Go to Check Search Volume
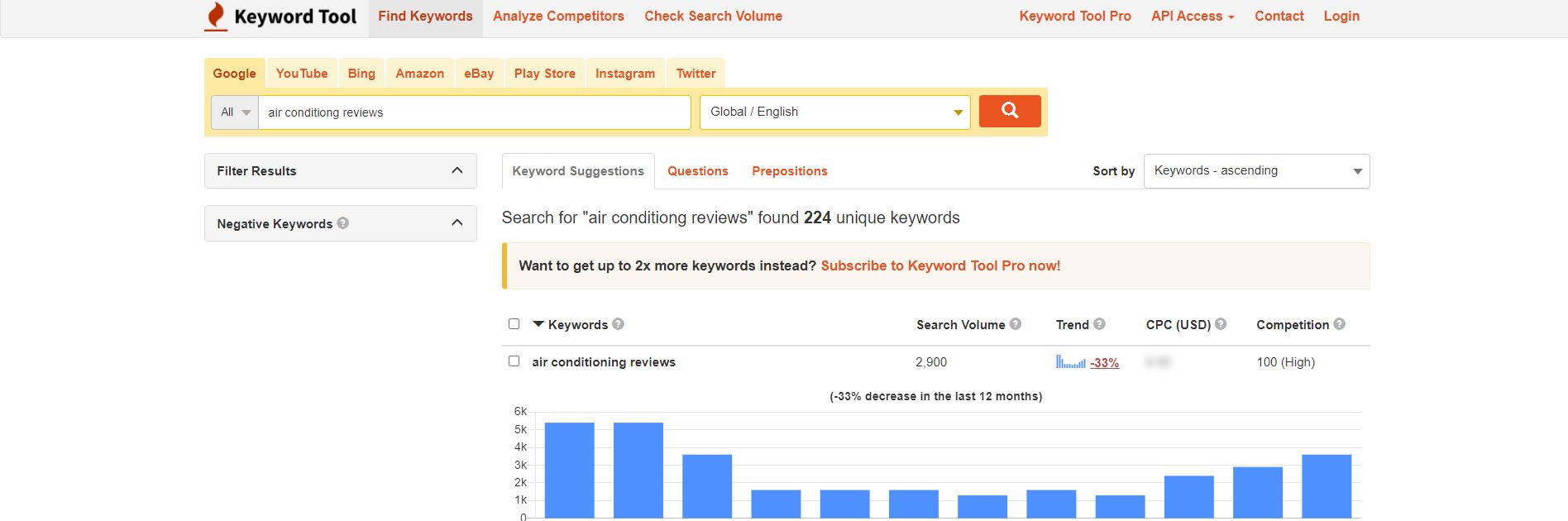The width and height of the screenshot is (1568, 521). coord(713,17)
